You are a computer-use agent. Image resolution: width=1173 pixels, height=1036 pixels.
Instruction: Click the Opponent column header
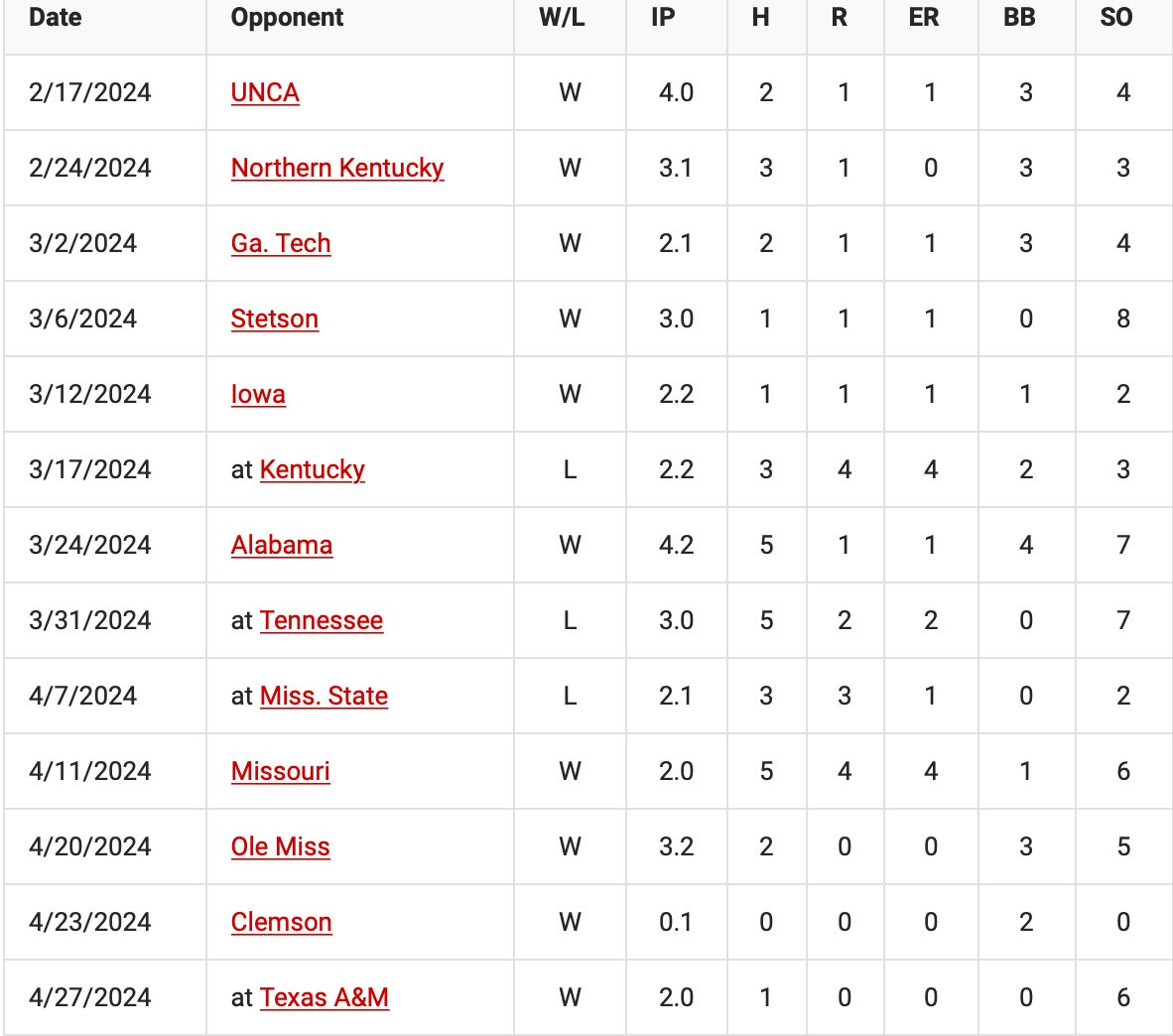287,18
